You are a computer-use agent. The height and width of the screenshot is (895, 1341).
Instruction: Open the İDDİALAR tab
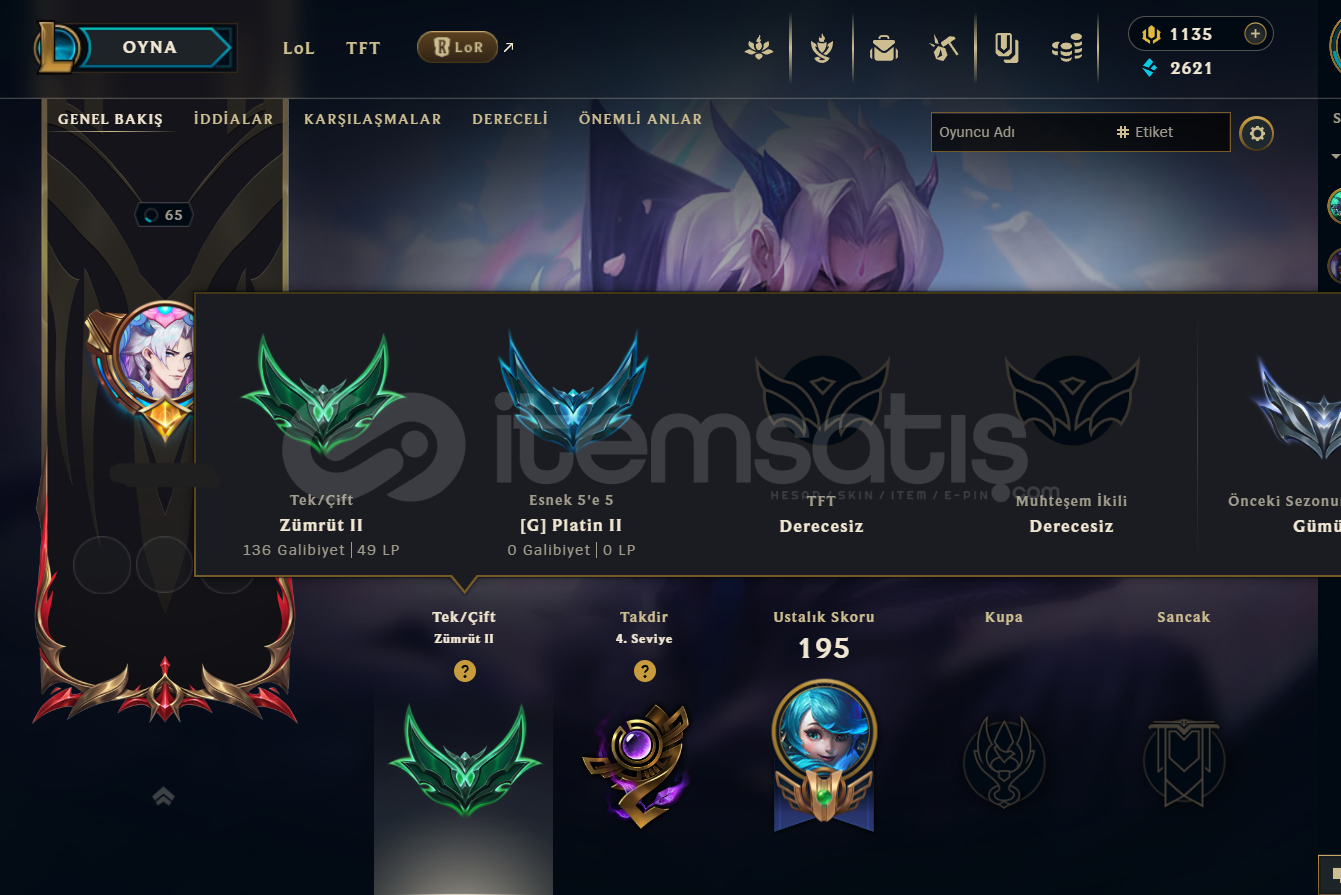(233, 119)
